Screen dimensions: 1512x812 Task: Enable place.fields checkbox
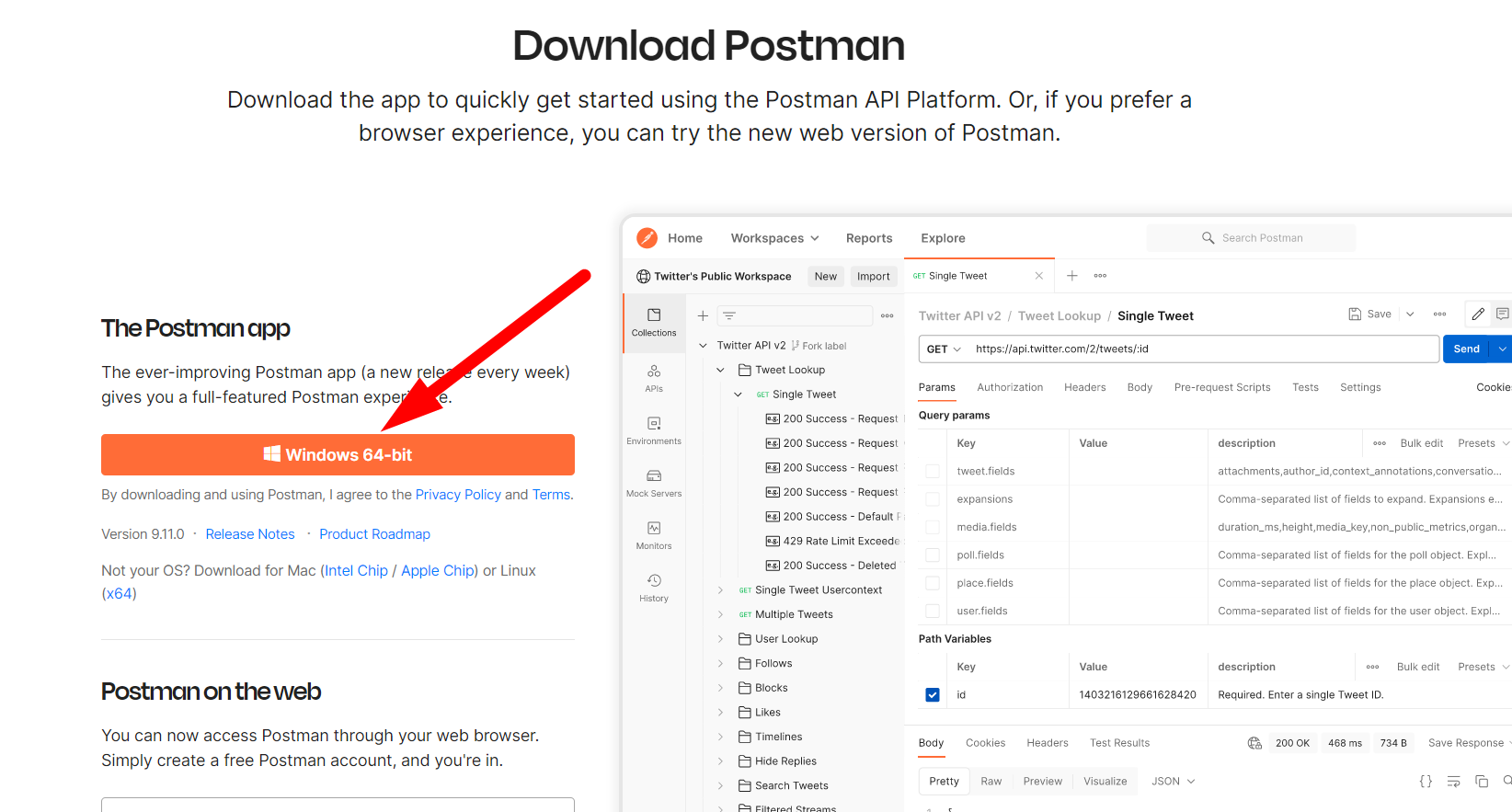933,583
